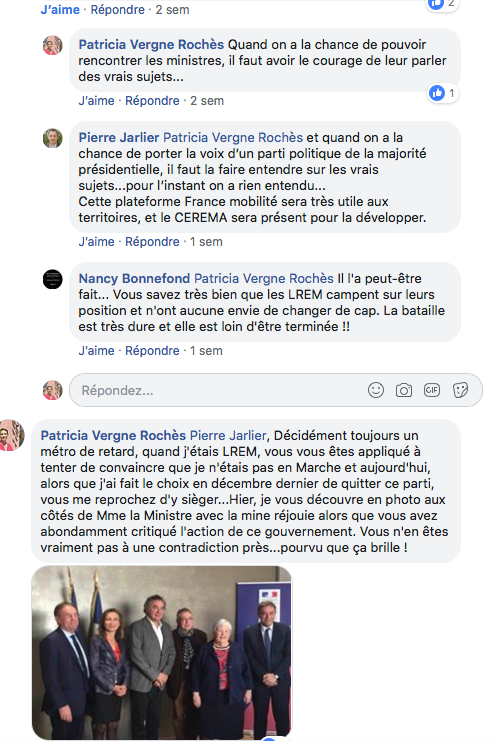Like Pierre Jarlier's comment with J'aime
495x741 pixels.
[96, 242]
